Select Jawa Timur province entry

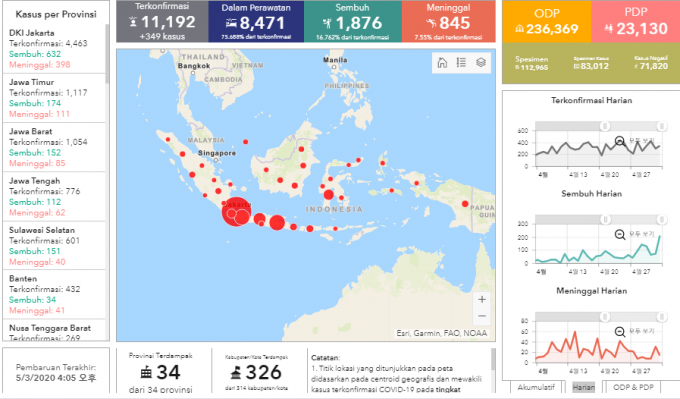tap(54, 98)
